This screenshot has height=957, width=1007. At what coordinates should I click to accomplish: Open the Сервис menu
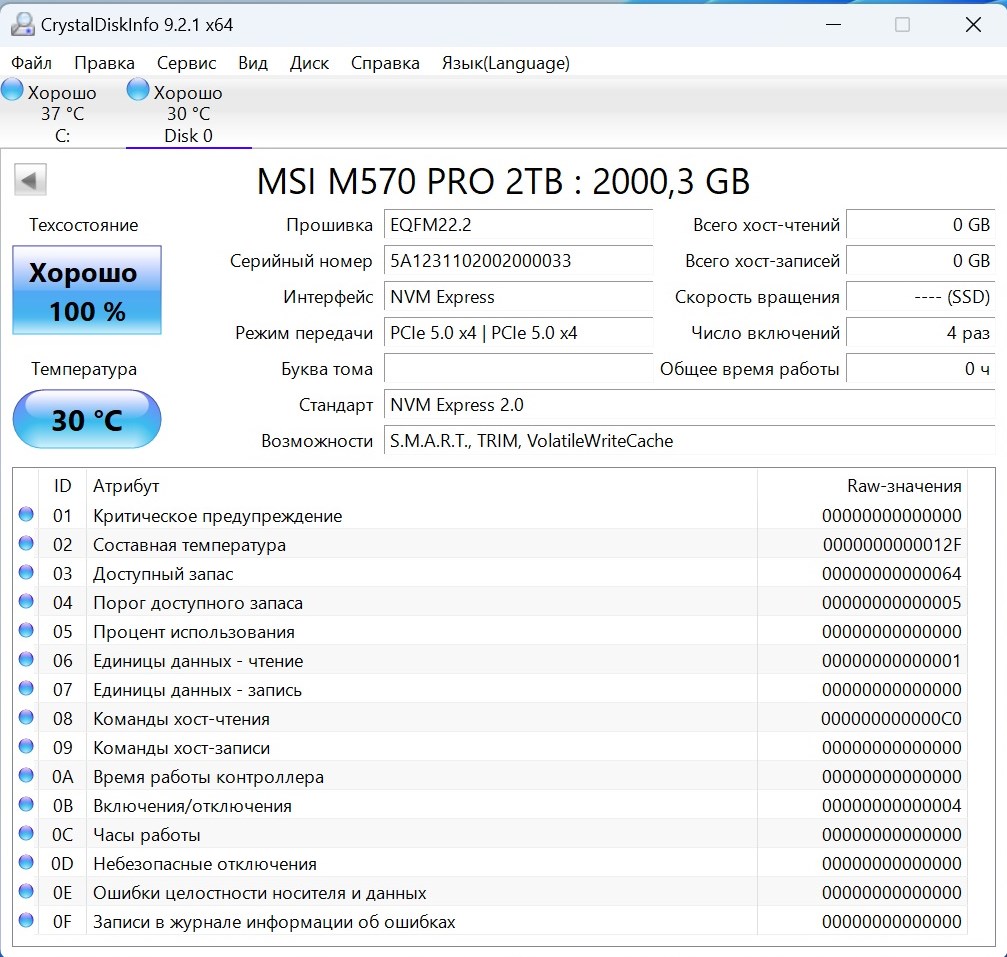[x=186, y=63]
